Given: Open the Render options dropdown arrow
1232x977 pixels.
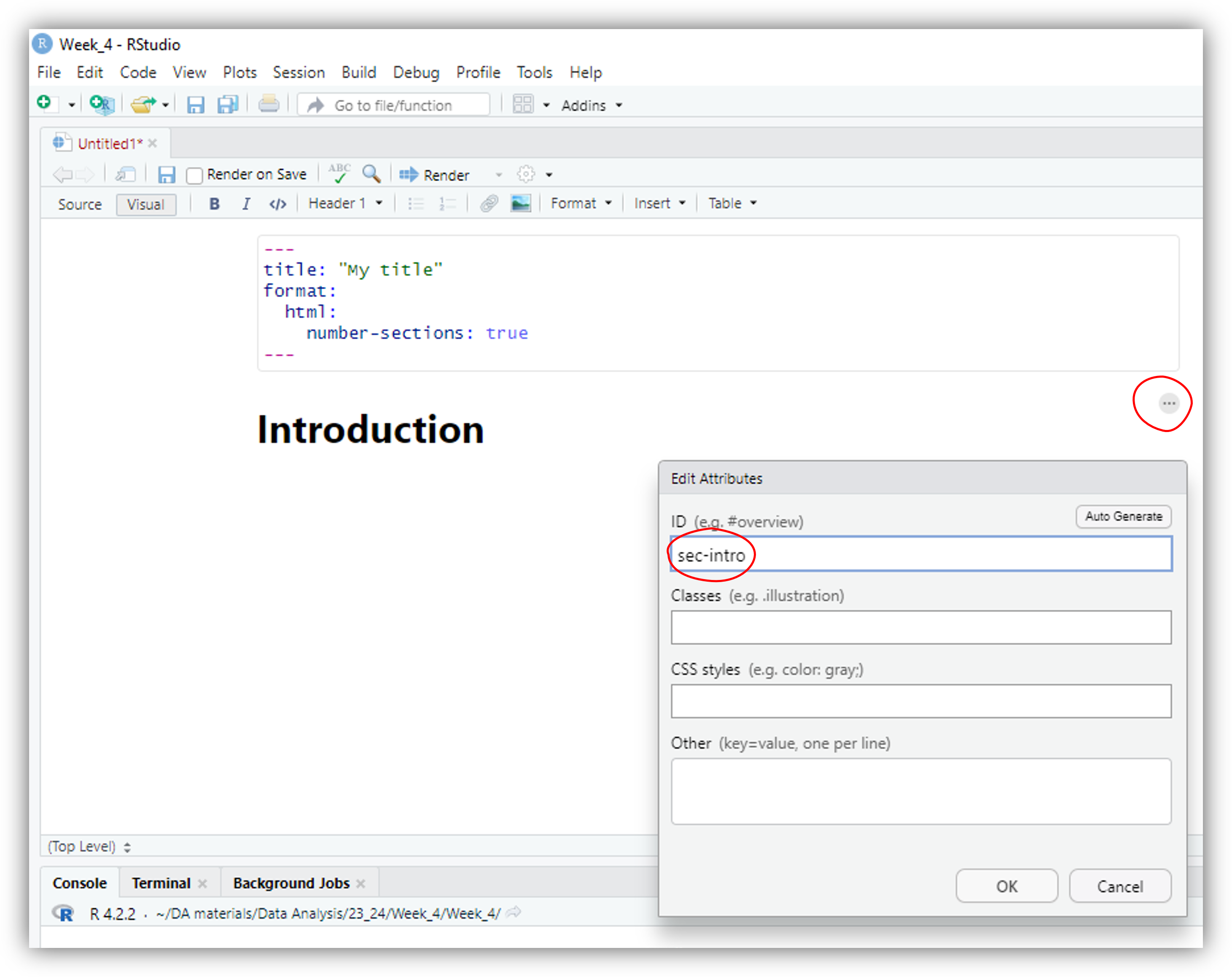Looking at the screenshot, I should [499, 175].
